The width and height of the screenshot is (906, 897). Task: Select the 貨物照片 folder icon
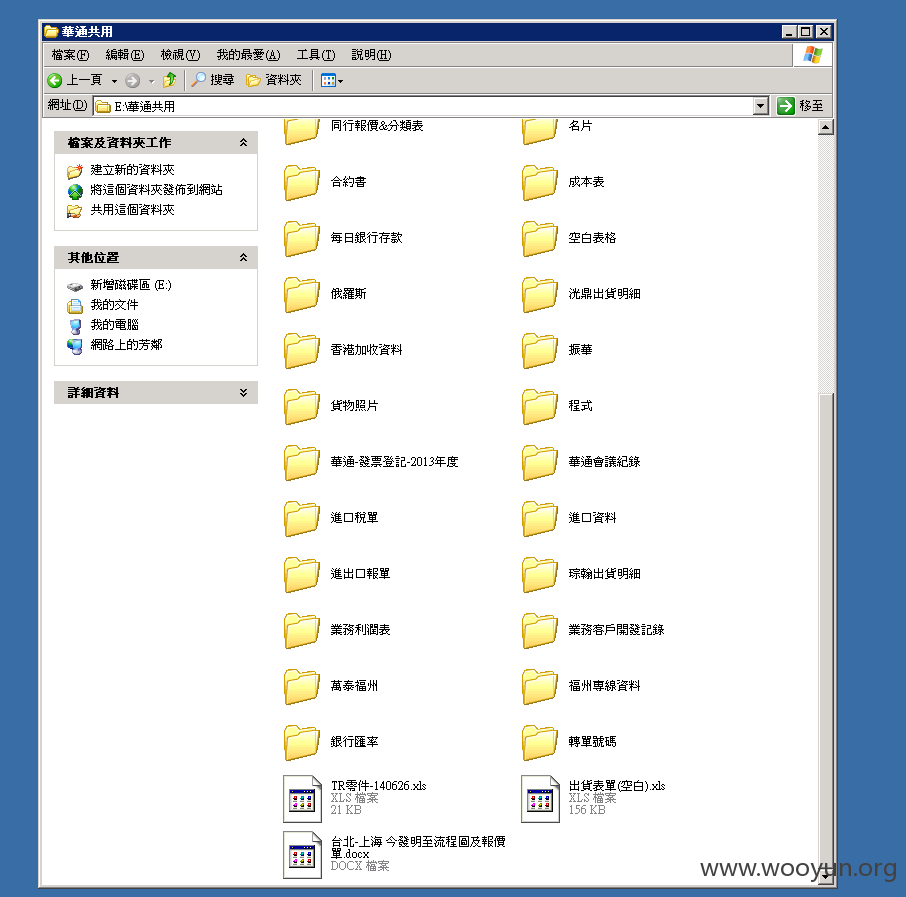tap(302, 406)
